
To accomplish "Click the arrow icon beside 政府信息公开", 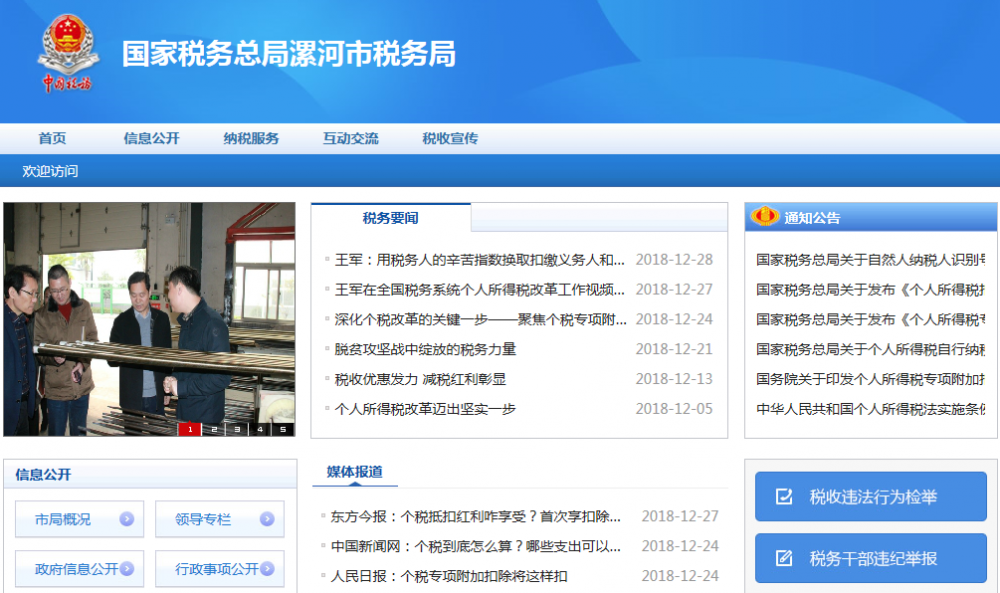I will click(128, 567).
